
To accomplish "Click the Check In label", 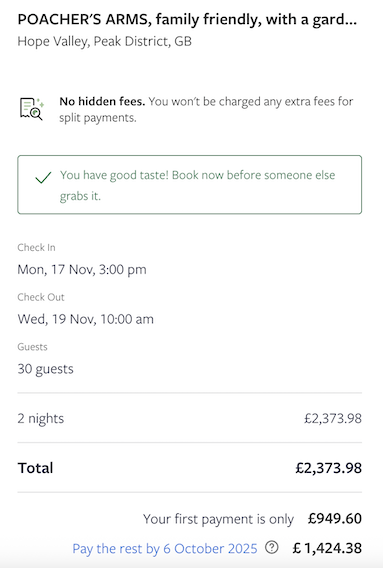I will pos(36,247).
